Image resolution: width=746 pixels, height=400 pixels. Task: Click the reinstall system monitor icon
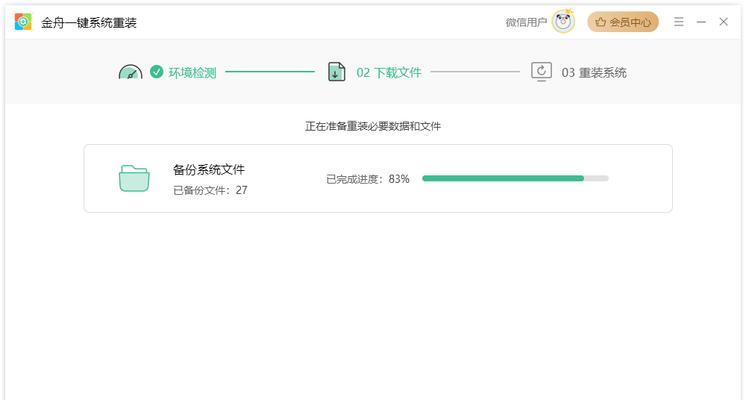[541, 72]
